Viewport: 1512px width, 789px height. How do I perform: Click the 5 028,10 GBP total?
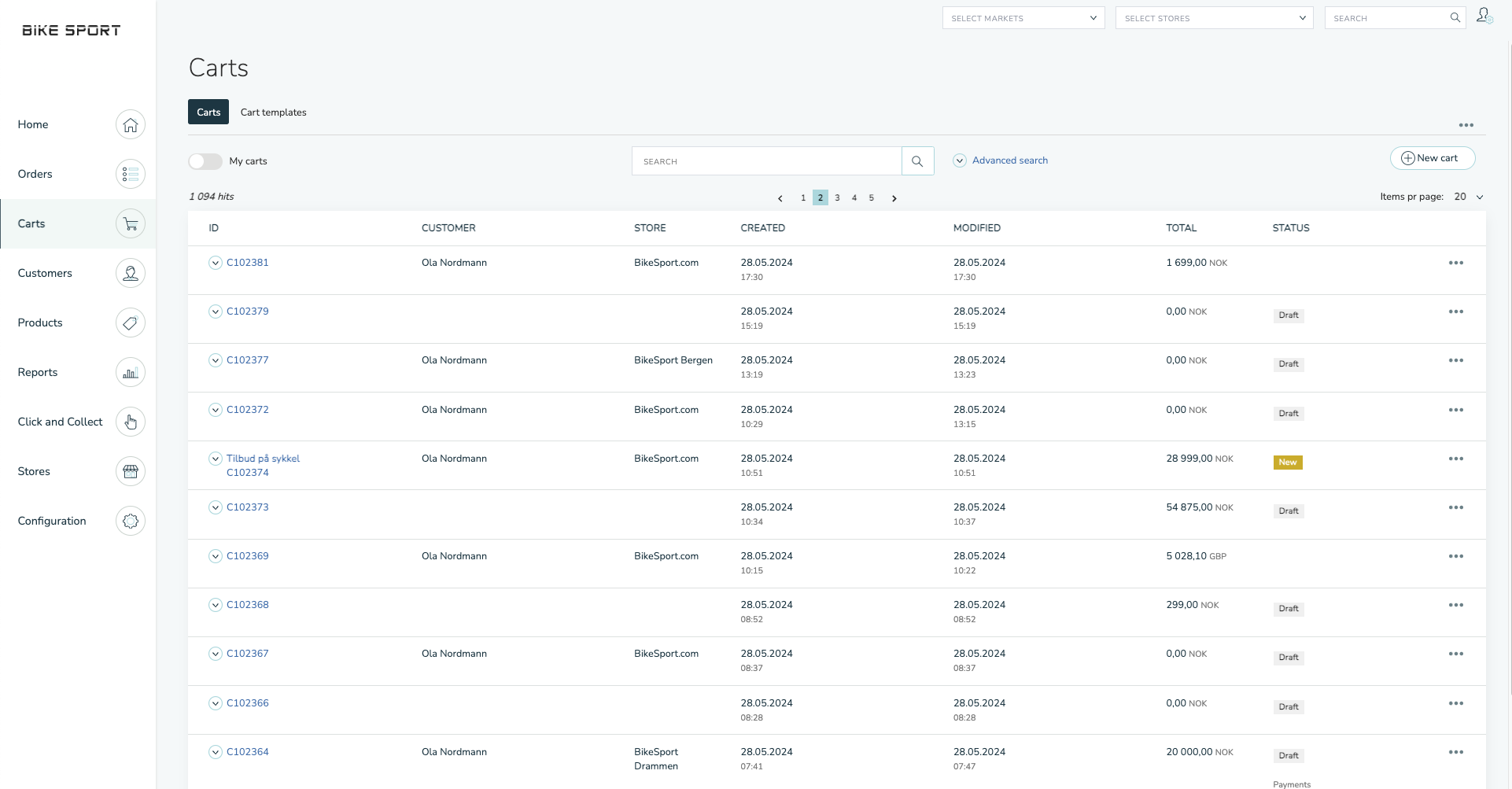1196,556
